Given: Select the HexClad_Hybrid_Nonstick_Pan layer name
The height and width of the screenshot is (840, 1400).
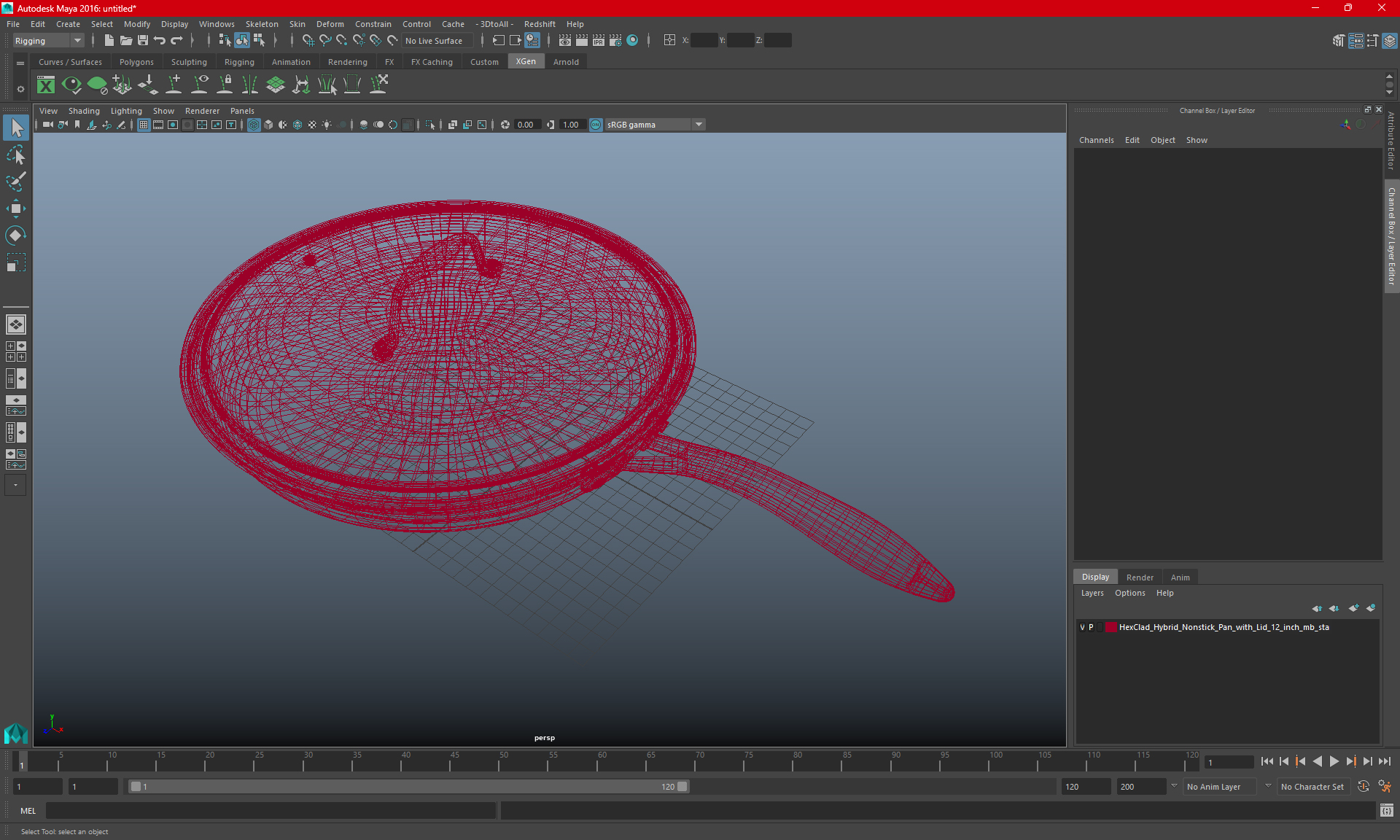Looking at the screenshot, I should tap(1224, 627).
